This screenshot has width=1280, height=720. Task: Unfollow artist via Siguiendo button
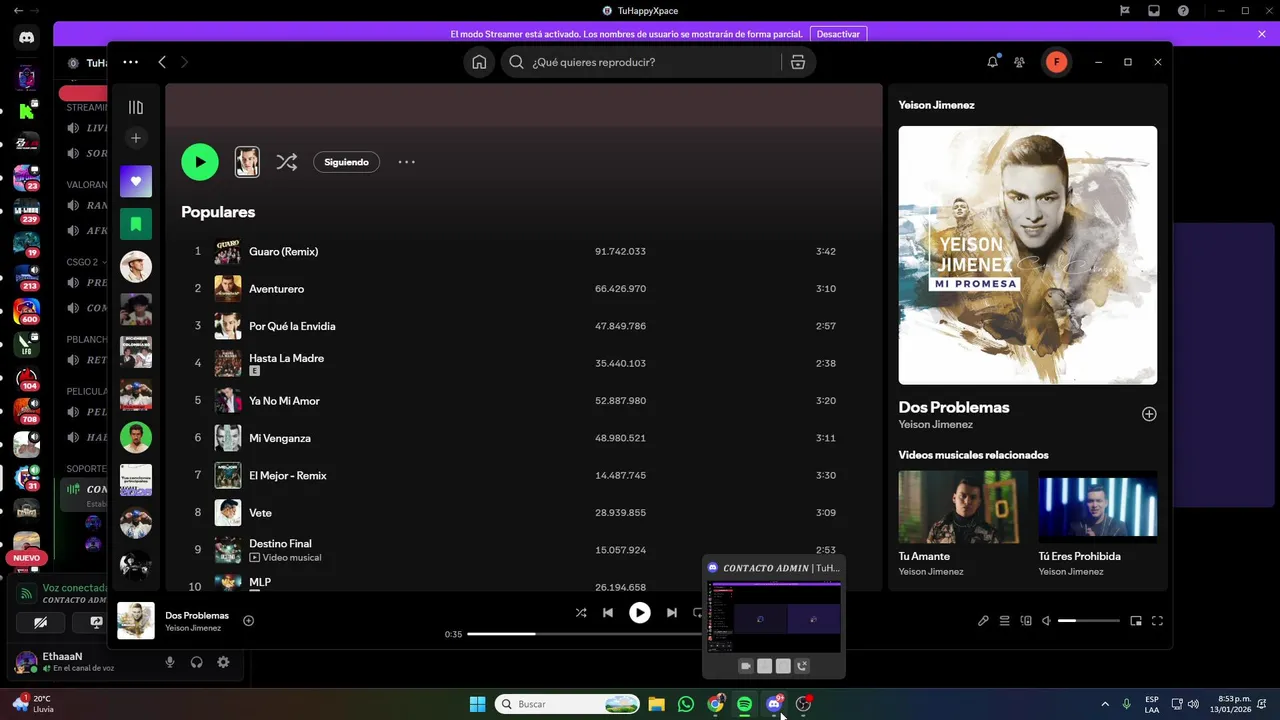[x=346, y=162]
